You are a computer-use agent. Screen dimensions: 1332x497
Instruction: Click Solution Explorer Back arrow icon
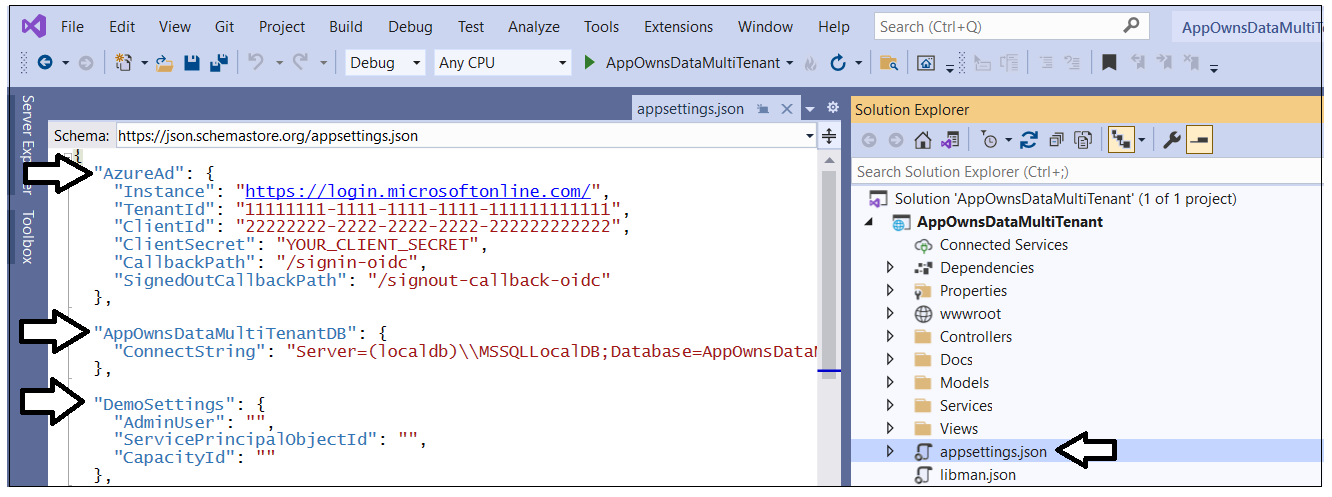click(x=869, y=140)
